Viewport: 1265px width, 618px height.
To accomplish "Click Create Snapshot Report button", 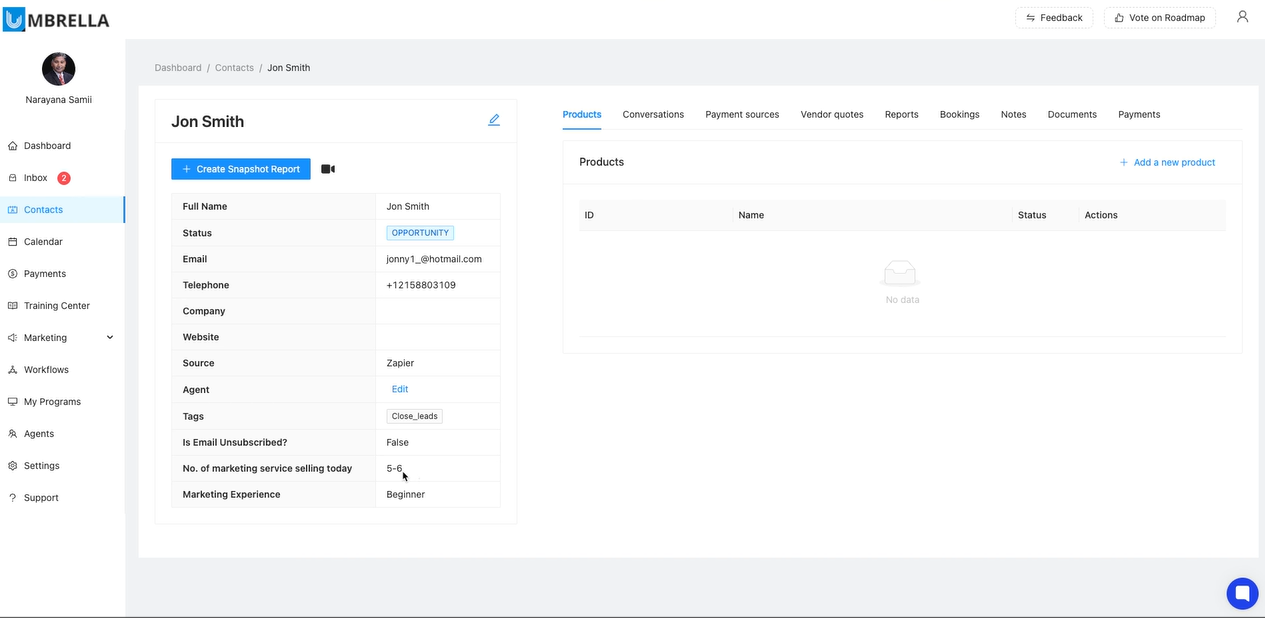I will pyautogui.click(x=241, y=169).
